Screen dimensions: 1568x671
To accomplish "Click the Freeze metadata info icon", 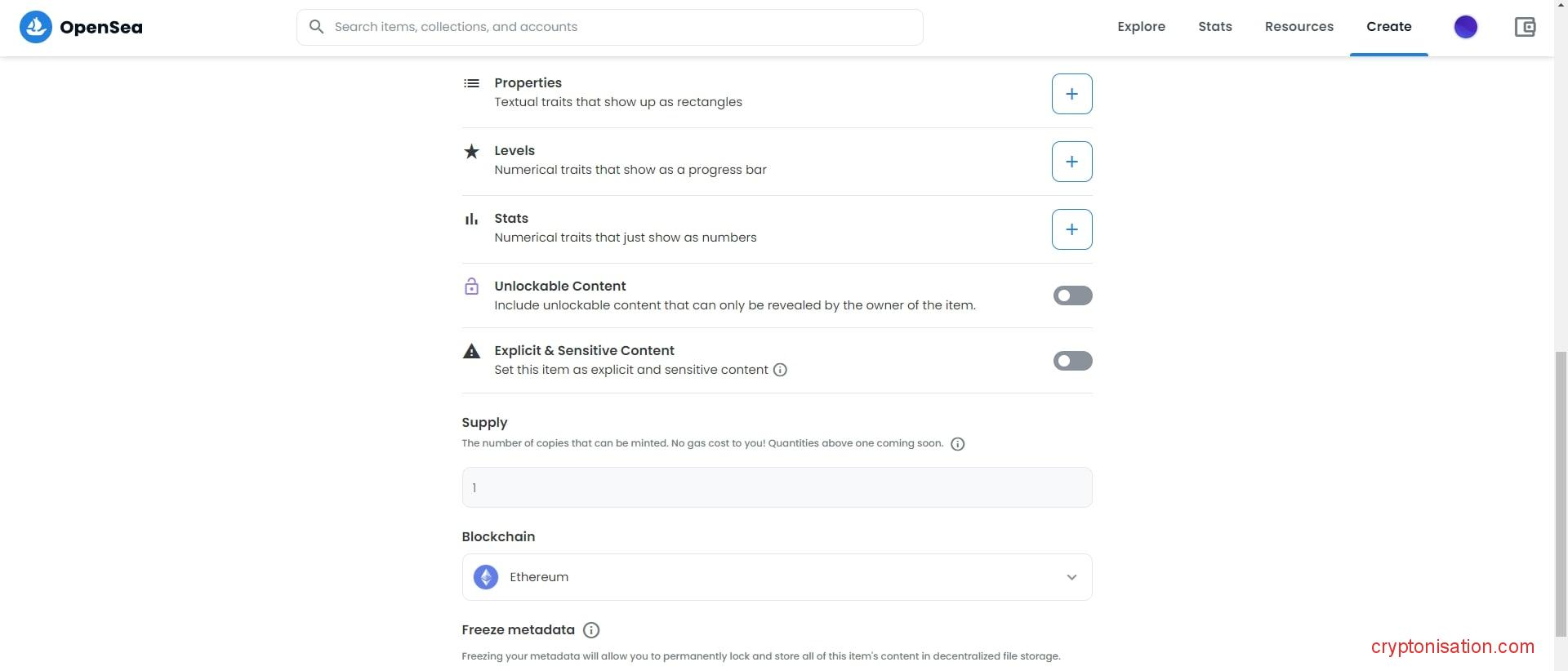I will tap(591, 630).
